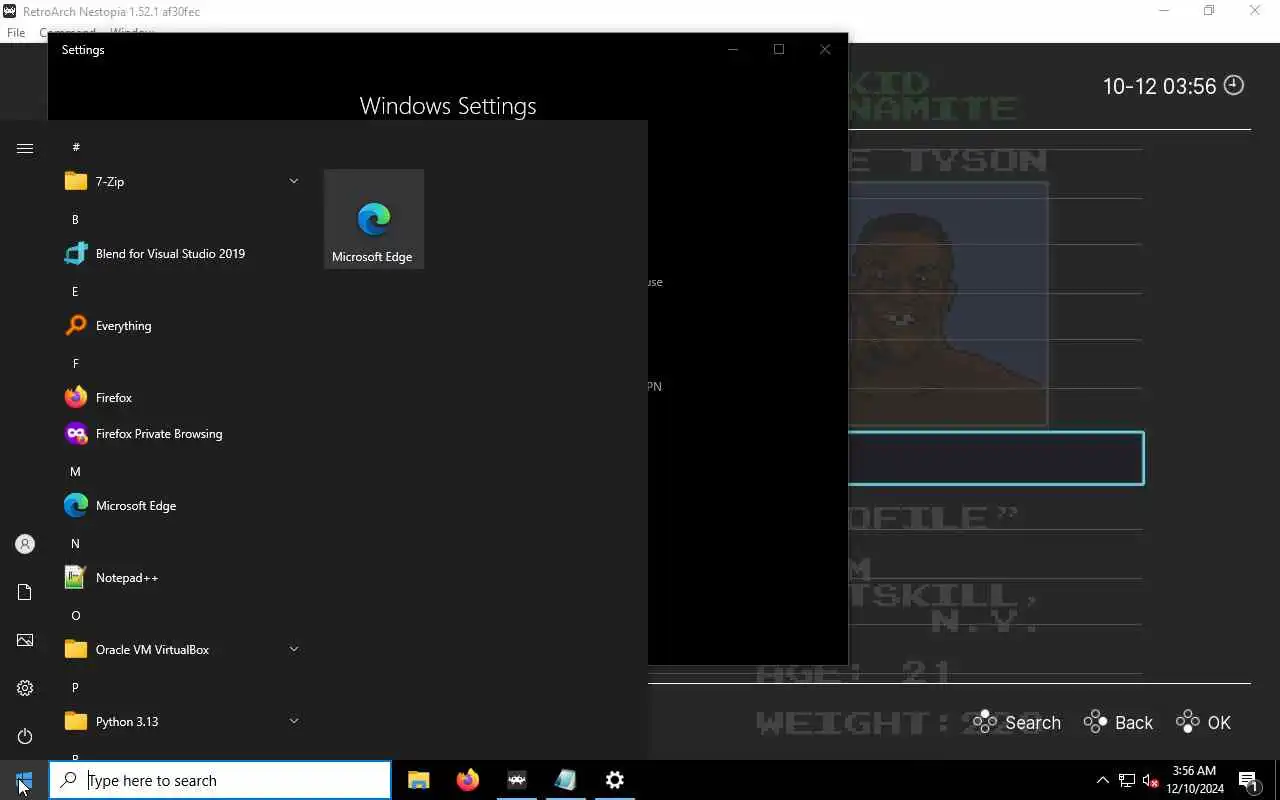
Task: Select the E letter header in app list
Action: pyautogui.click(x=75, y=291)
